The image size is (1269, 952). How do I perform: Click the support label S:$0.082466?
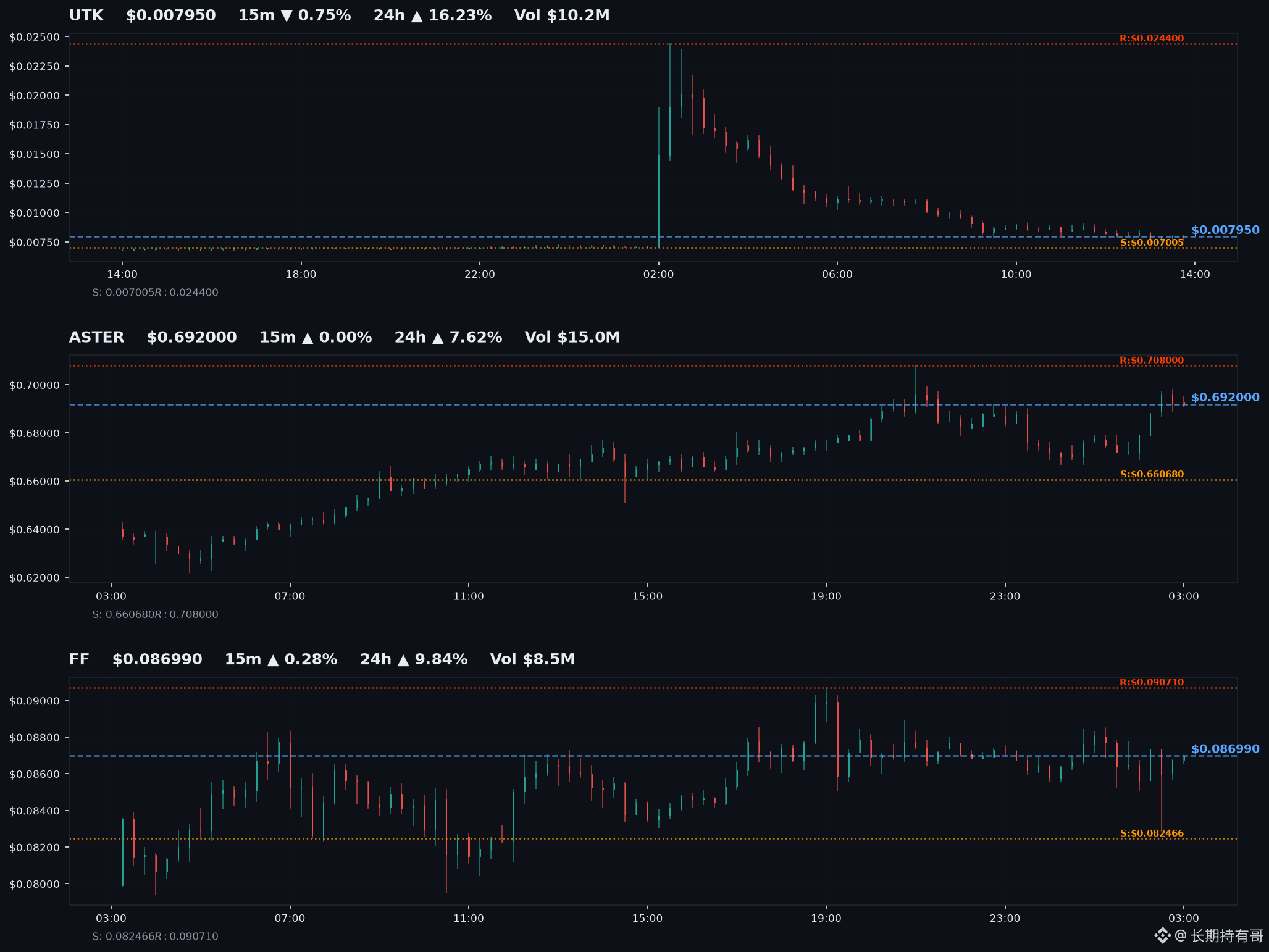(1152, 833)
